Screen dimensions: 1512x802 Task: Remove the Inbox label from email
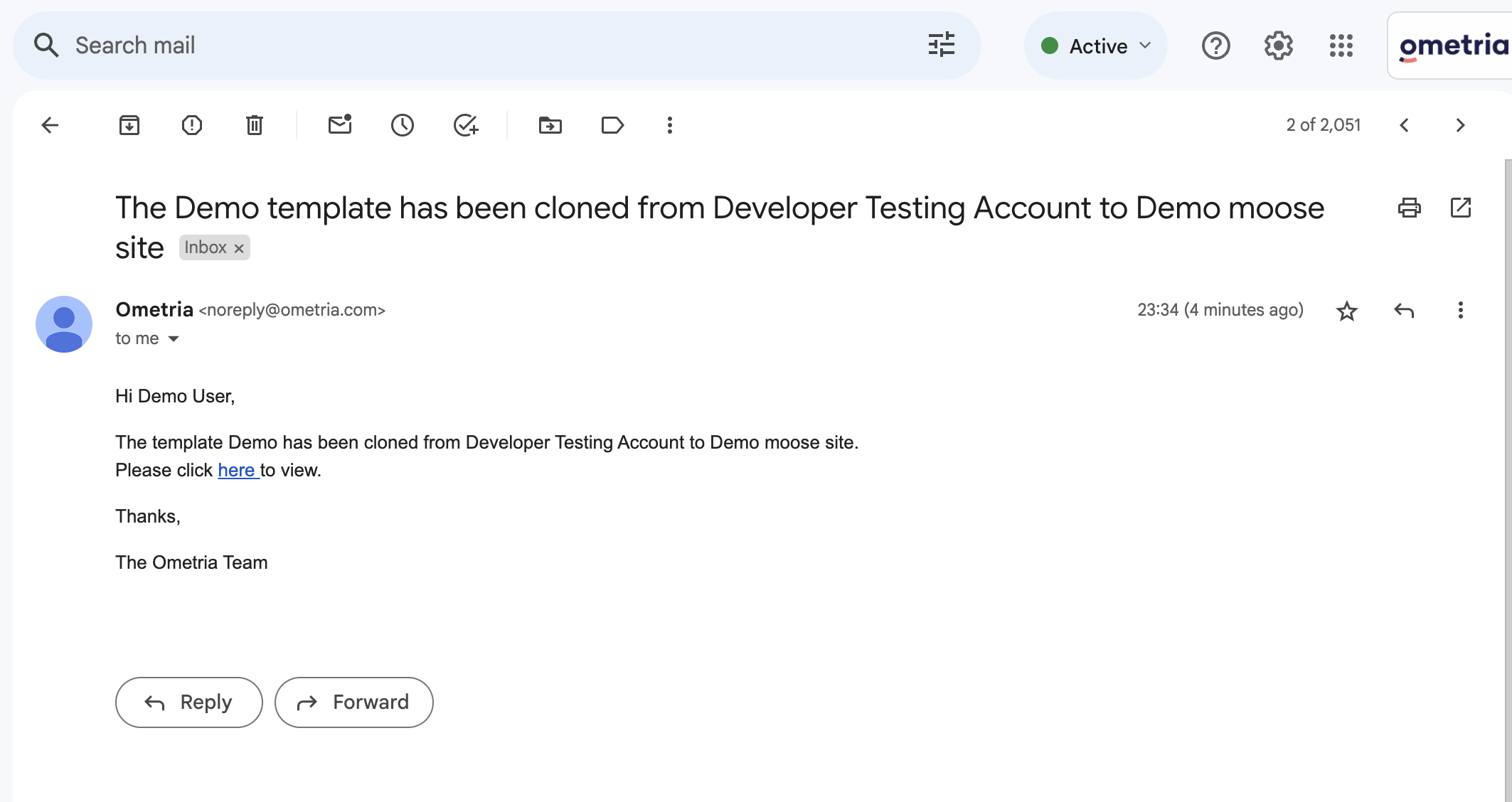tap(239, 248)
